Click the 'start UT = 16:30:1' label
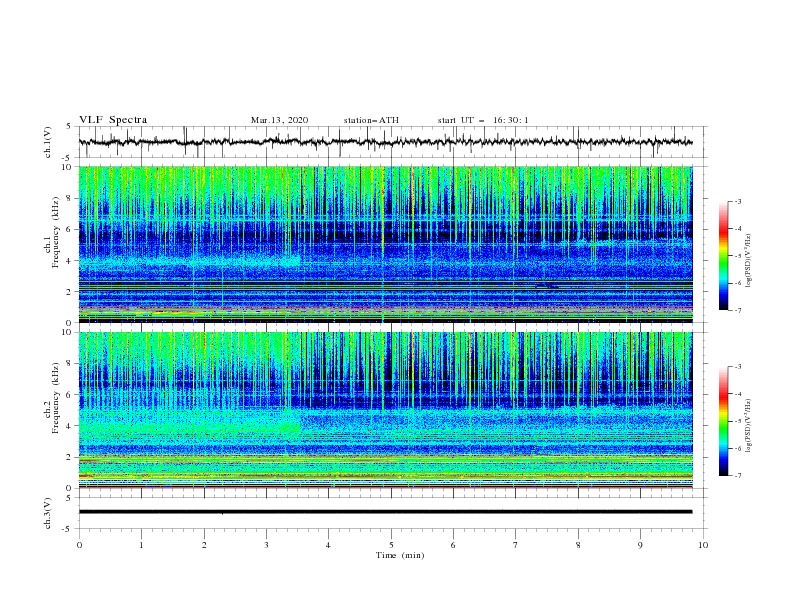The height and width of the screenshot is (612, 792). (x=483, y=120)
